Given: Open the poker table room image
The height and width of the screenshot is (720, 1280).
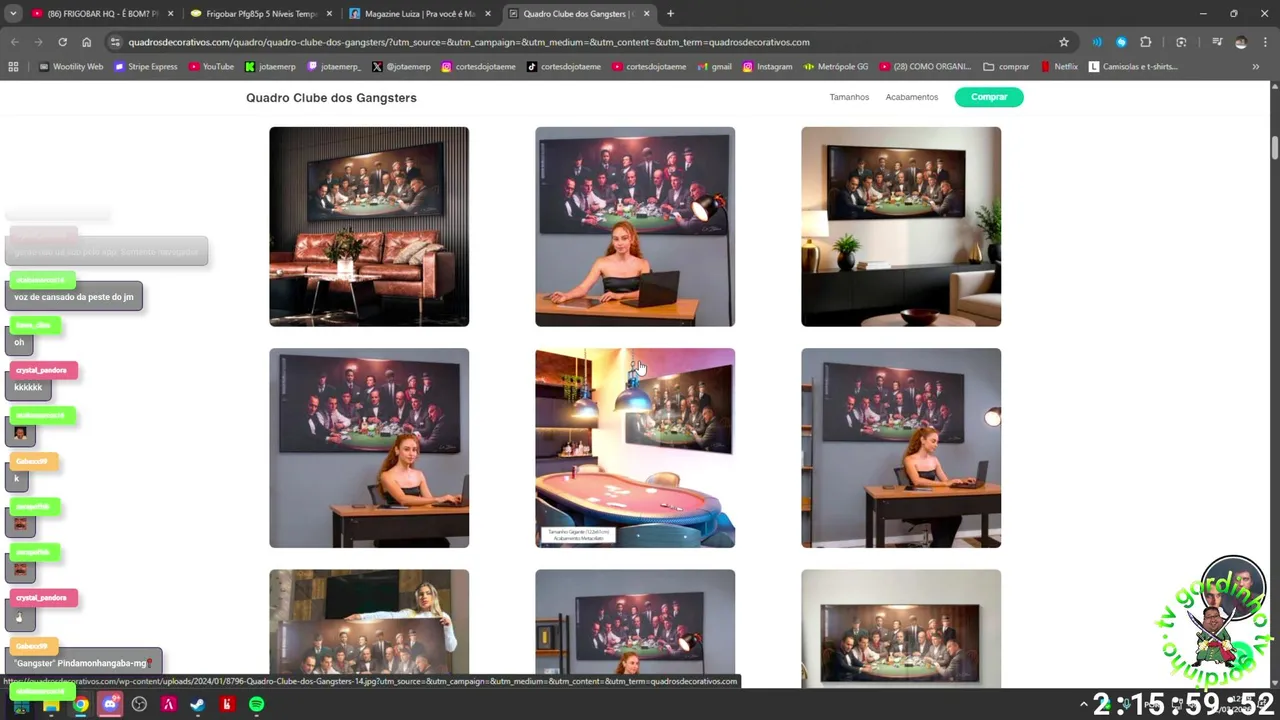Looking at the screenshot, I should pyautogui.click(x=635, y=448).
